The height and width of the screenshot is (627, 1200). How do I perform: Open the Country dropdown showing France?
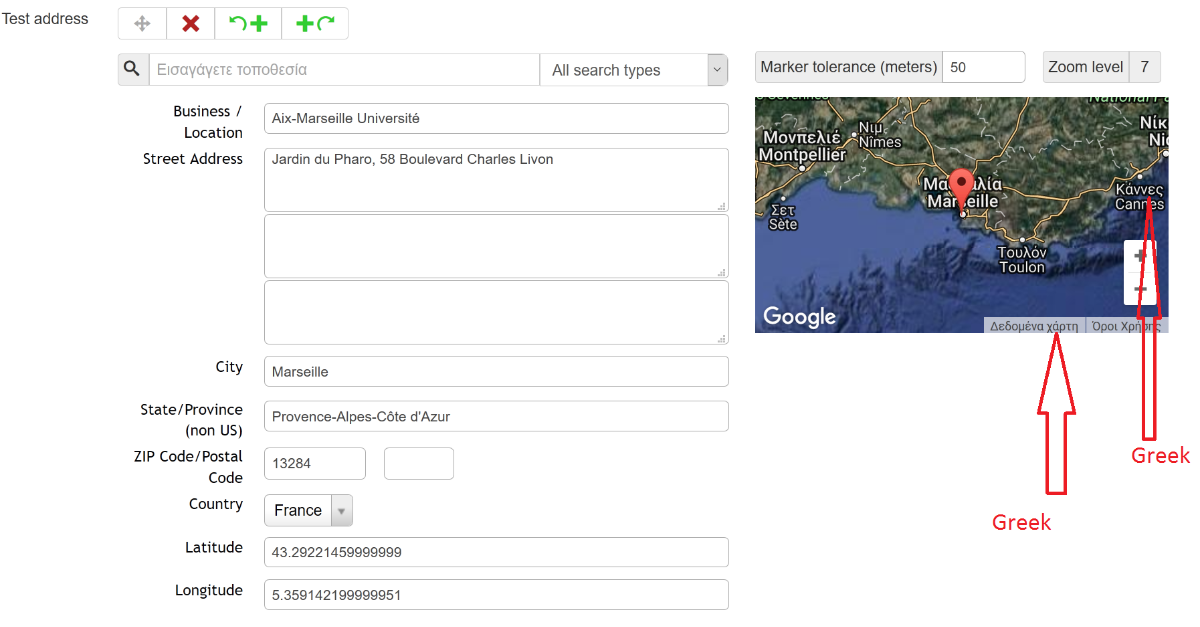pyautogui.click(x=308, y=510)
